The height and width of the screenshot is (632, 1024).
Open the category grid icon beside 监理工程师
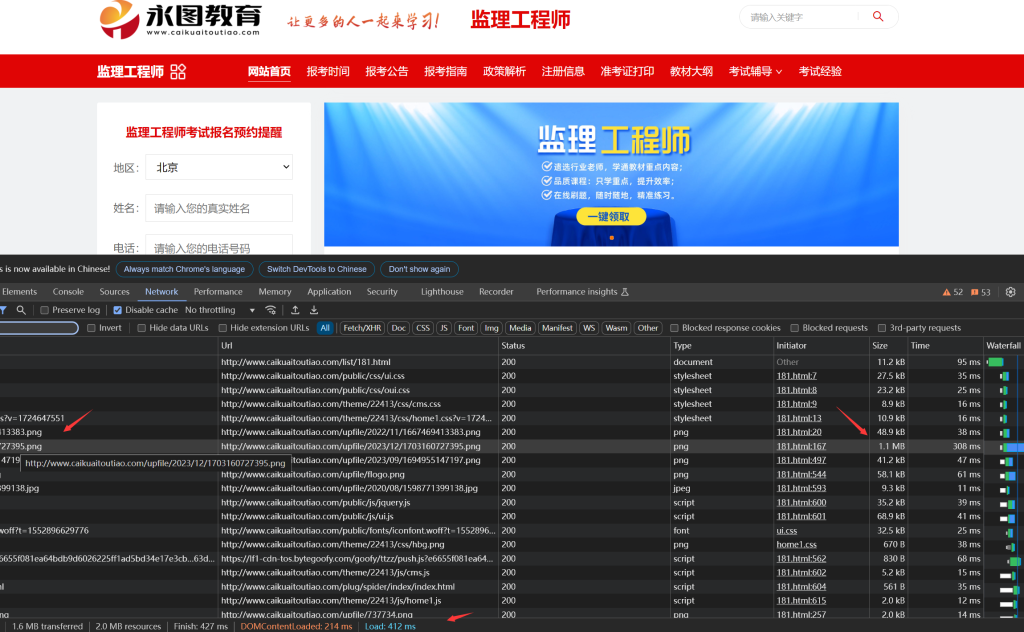click(x=178, y=71)
